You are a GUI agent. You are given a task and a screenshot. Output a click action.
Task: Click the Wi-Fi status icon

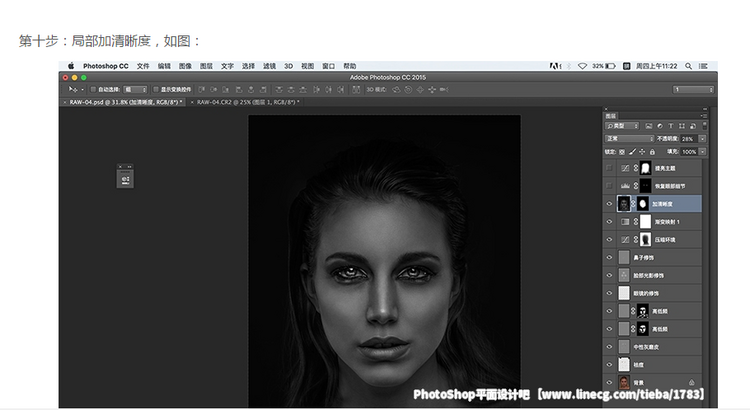582,66
